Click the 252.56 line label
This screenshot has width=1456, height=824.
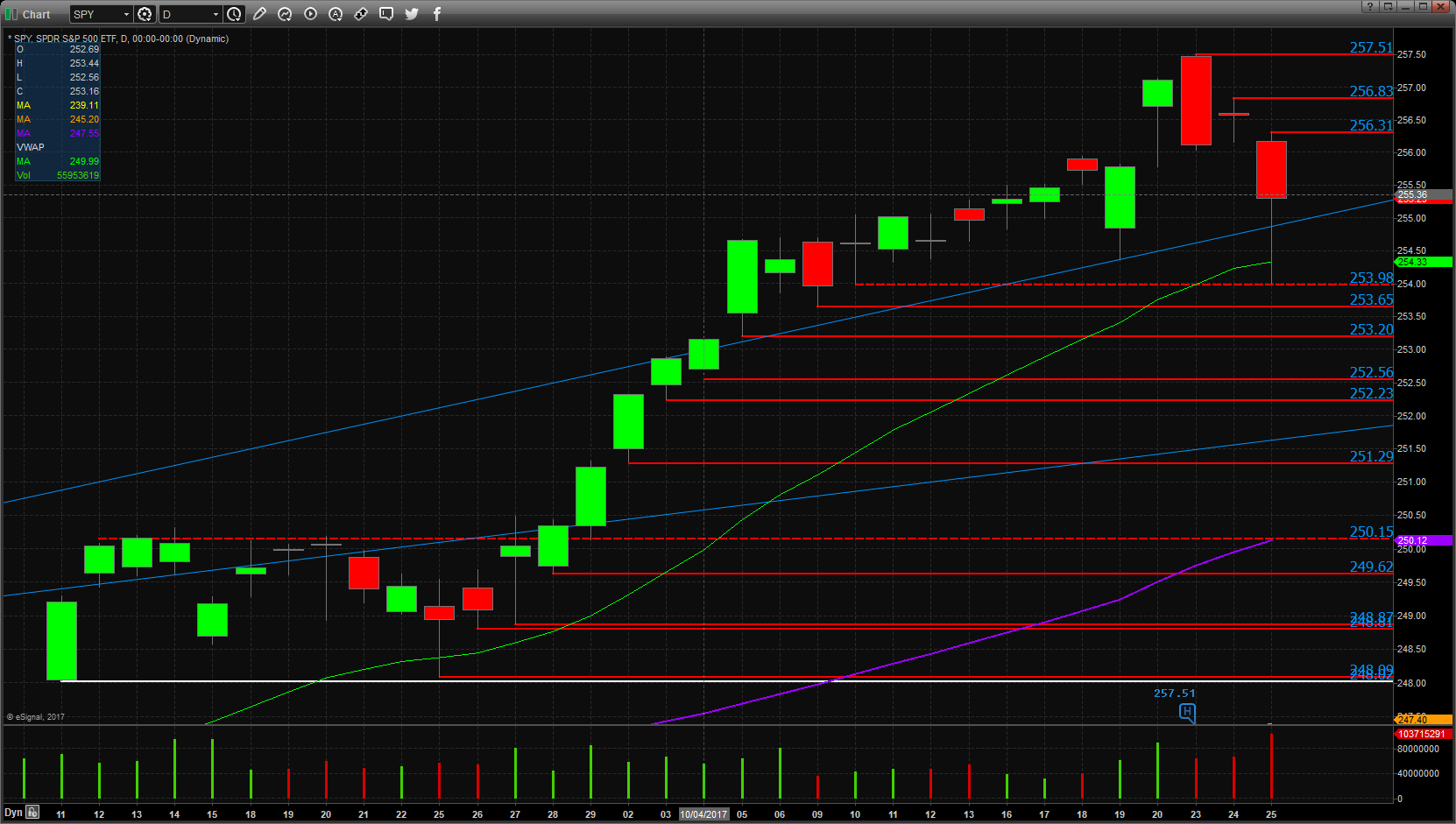coord(1371,372)
